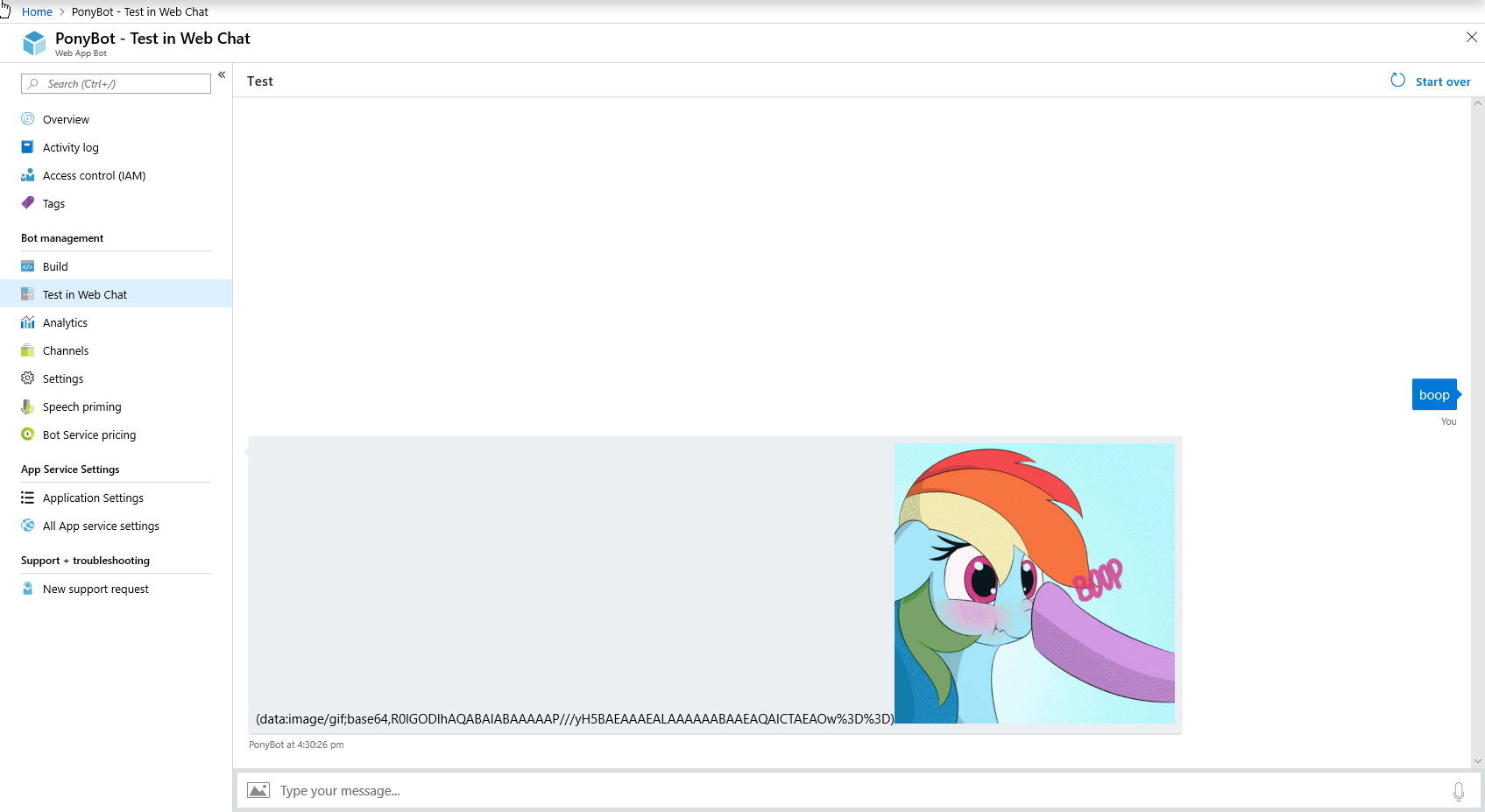Collapse the sidebar with double chevron
1485x812 pixels.
[x=222, y=74]
